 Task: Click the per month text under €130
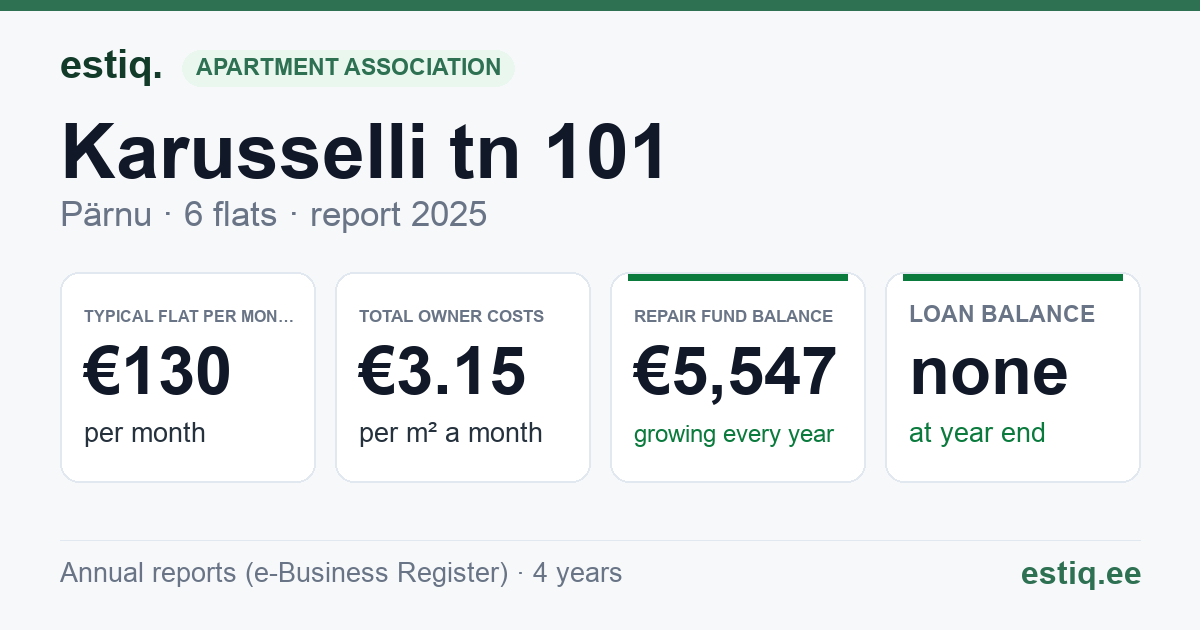point(145,433)
